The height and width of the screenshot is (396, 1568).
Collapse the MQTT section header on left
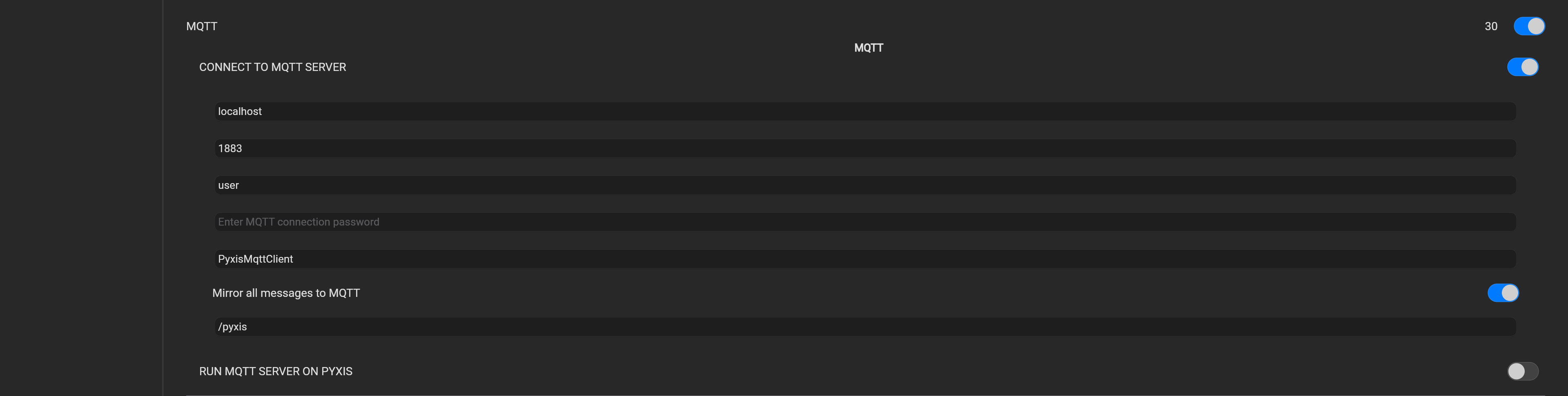(201, 26)
